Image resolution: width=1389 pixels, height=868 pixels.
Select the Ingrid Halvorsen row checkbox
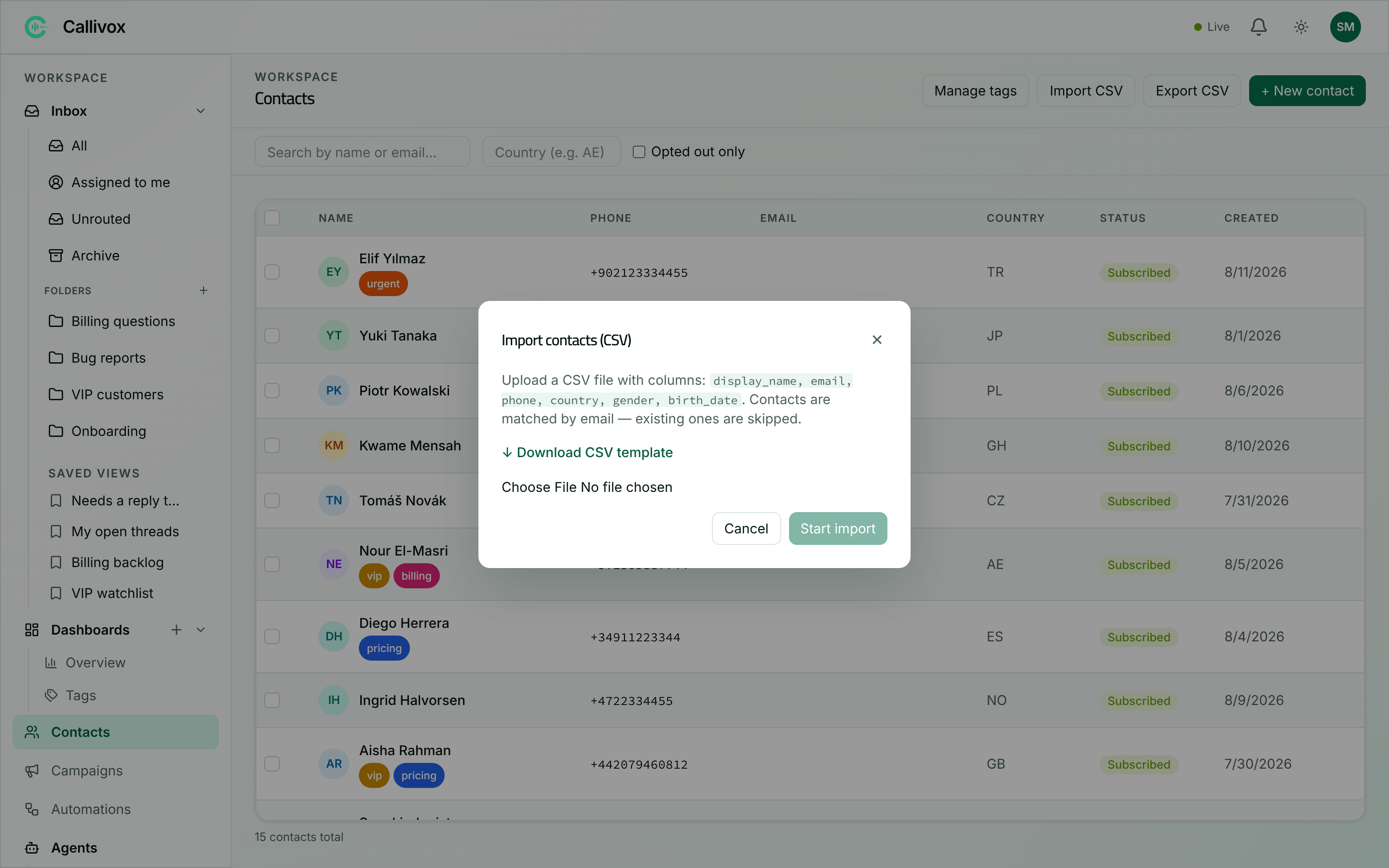click(272, 700)
